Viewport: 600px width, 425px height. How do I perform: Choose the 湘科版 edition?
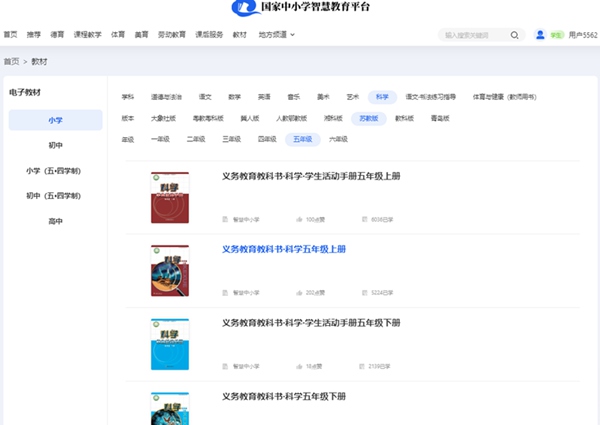point(333,118)
